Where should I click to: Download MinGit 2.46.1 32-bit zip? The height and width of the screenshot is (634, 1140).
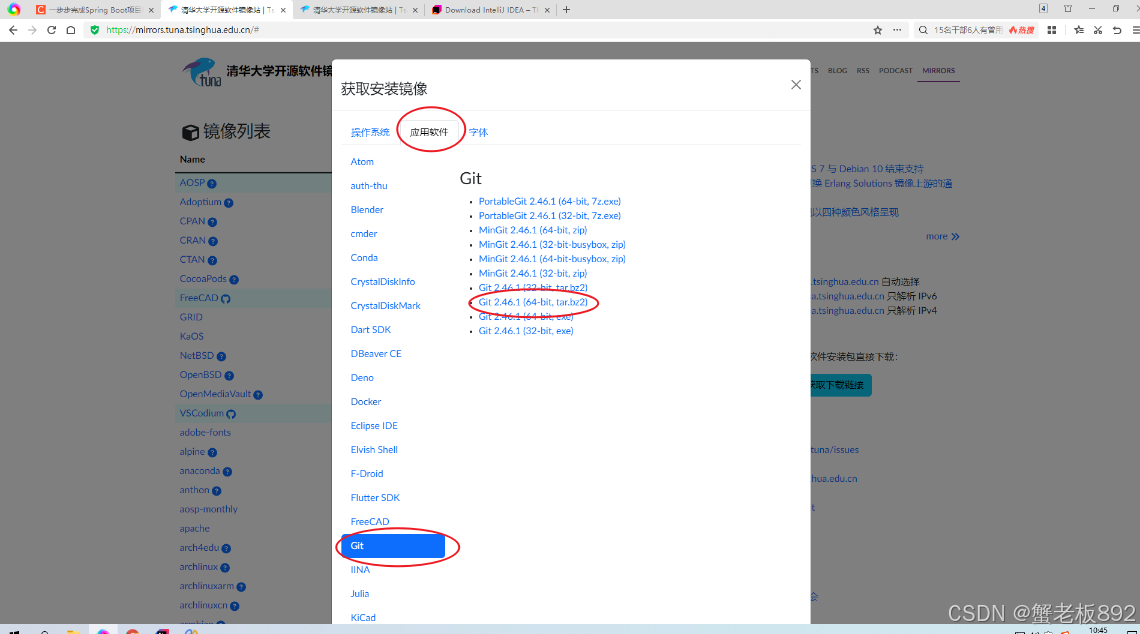coord(533,273)
